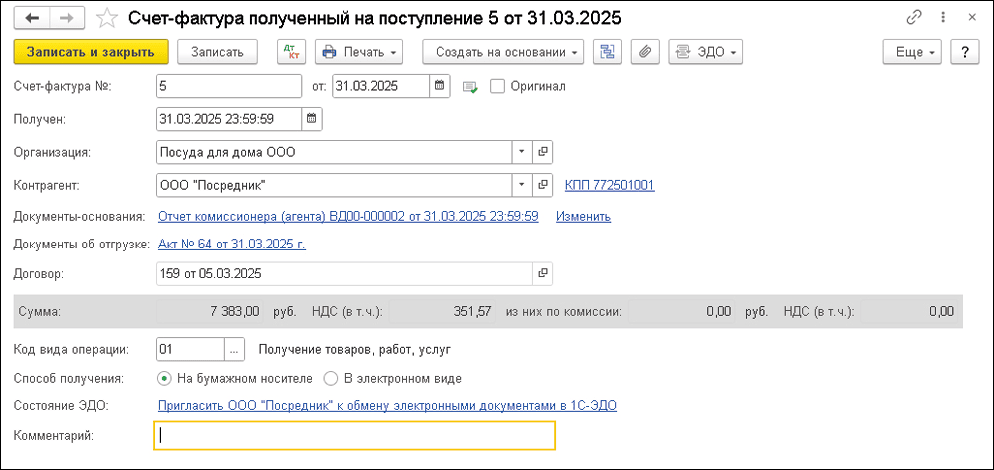The width and height of the screenshot is (994, 470).
Task: Expand the Контрагент dropdown list
Action: (x=521, y=185)
